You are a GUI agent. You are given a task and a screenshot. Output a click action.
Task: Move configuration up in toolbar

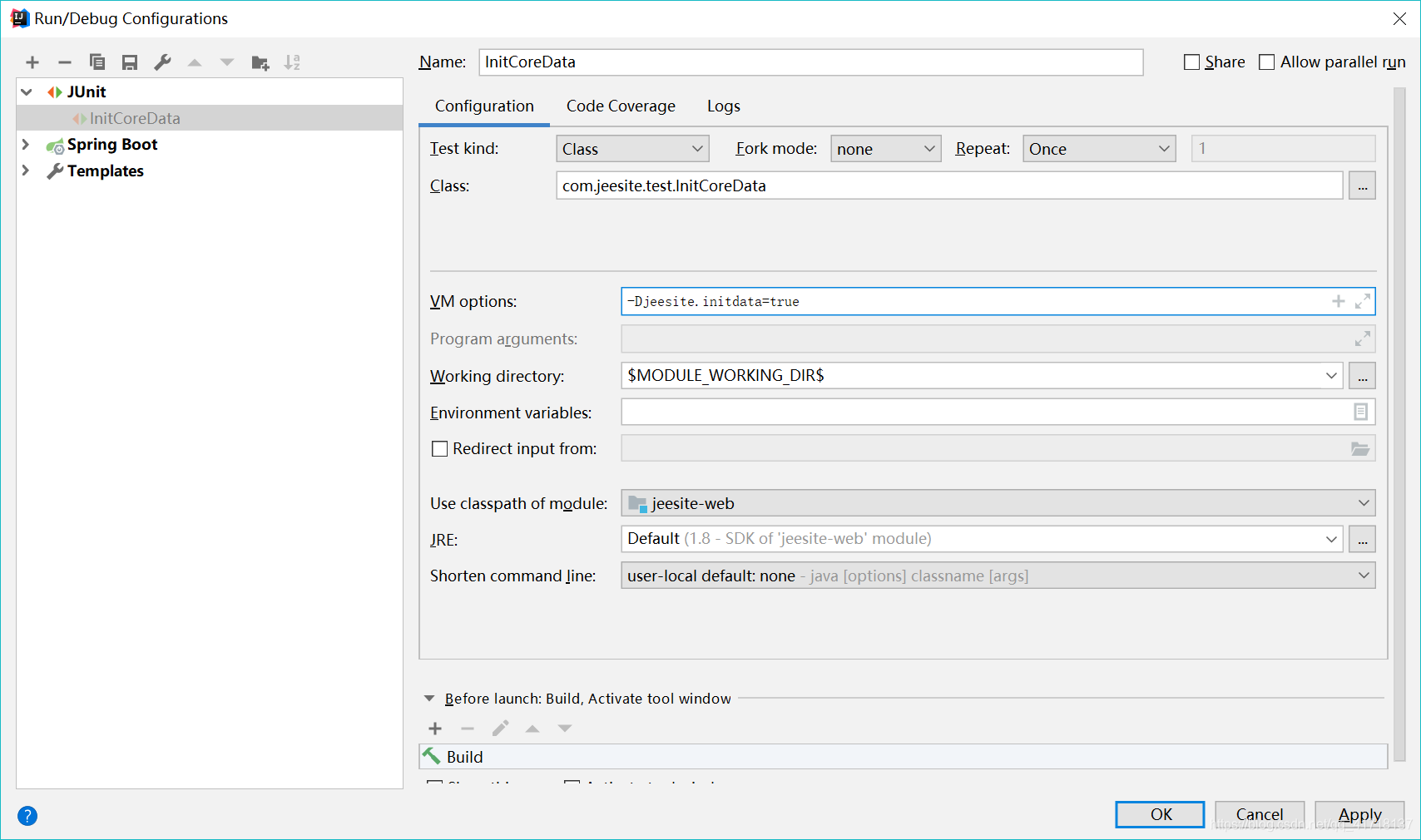(195, 62)
